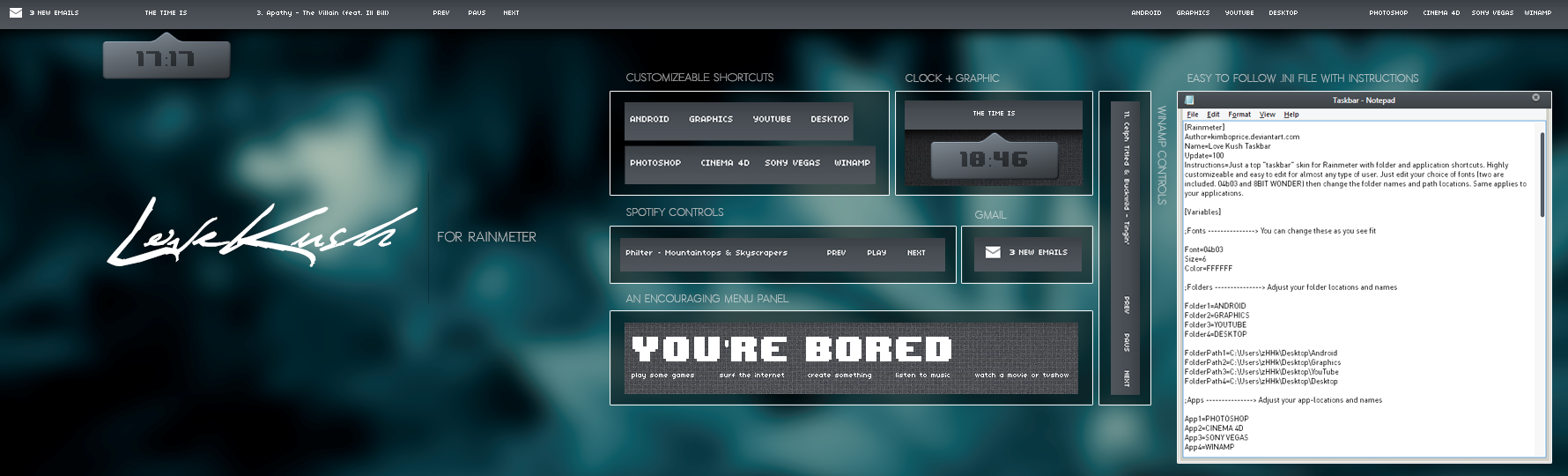Click the "Size=6" line in Notepad

point(1194,259)
